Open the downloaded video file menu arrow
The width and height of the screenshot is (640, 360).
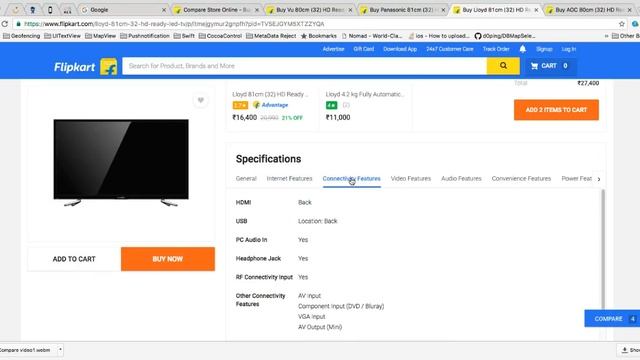(x=60, y=350)
